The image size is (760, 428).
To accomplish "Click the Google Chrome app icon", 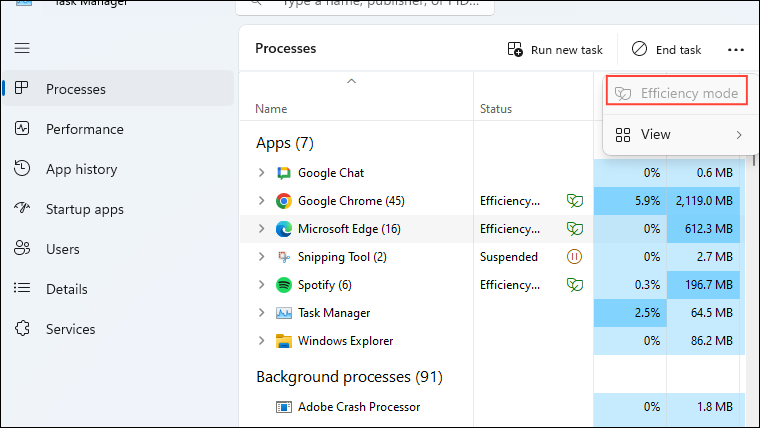I will point(284,201).
